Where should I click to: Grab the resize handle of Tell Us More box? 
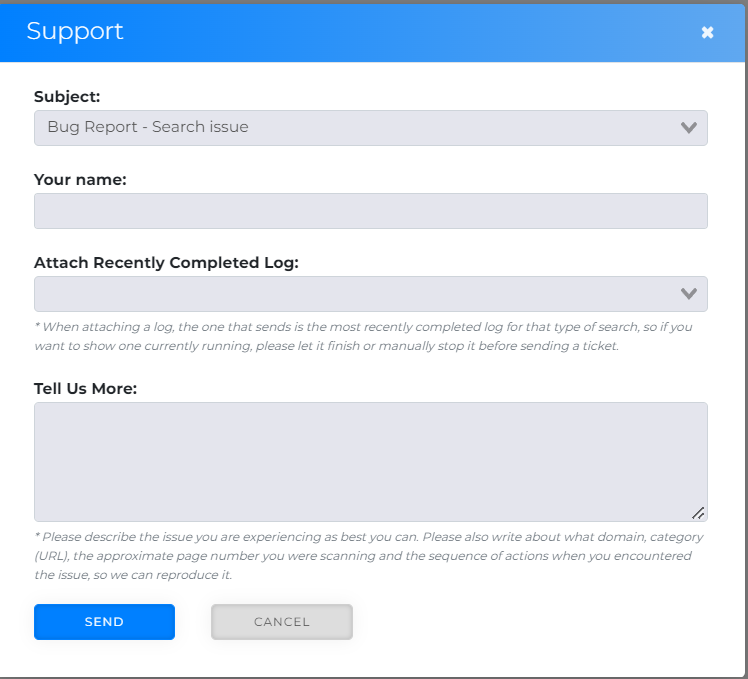[698, 513]
